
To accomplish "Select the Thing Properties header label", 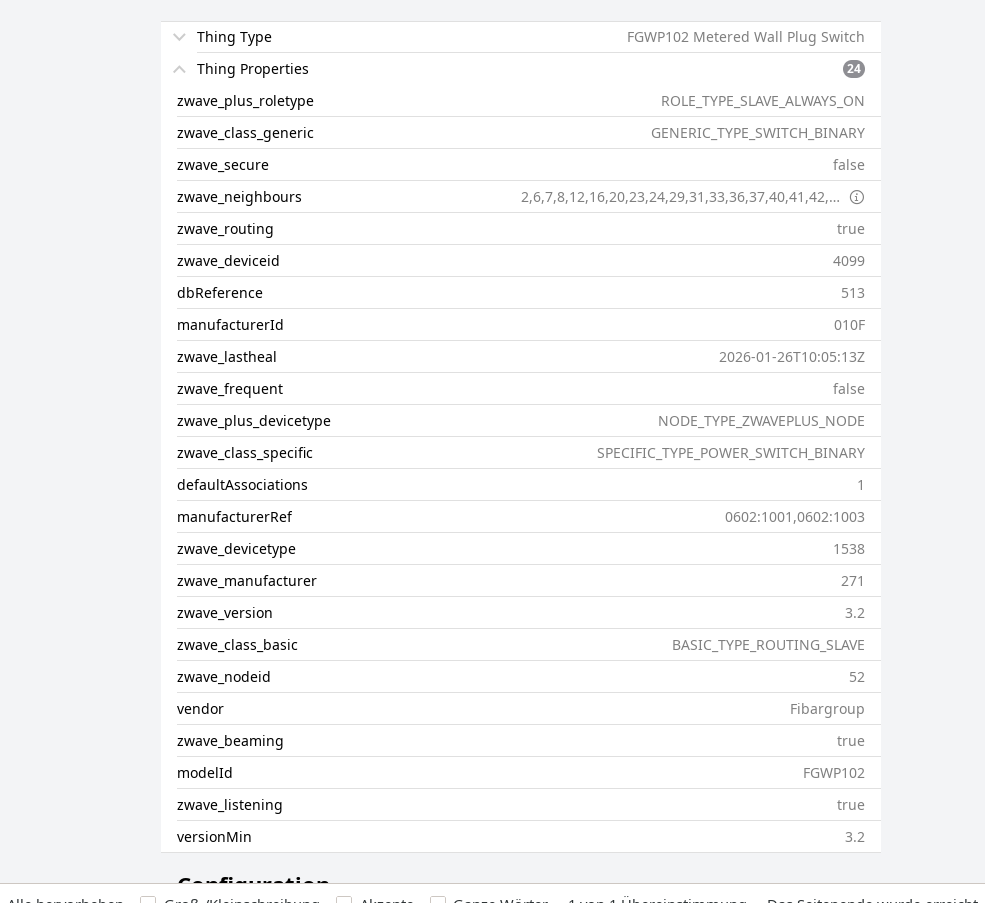I will (253, 69).
